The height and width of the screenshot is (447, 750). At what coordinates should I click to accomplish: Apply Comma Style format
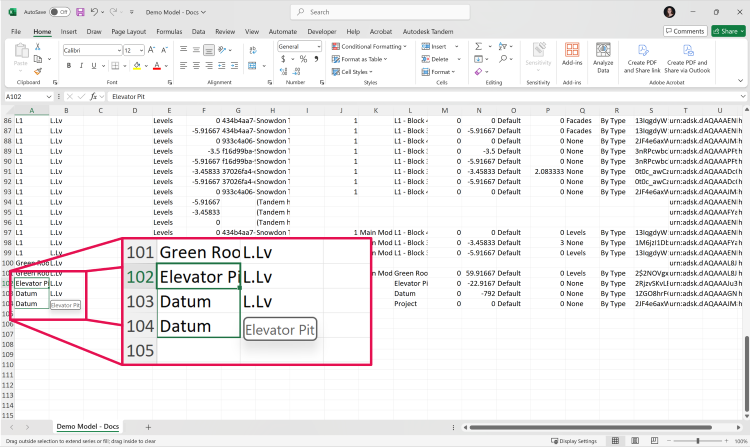316,59
